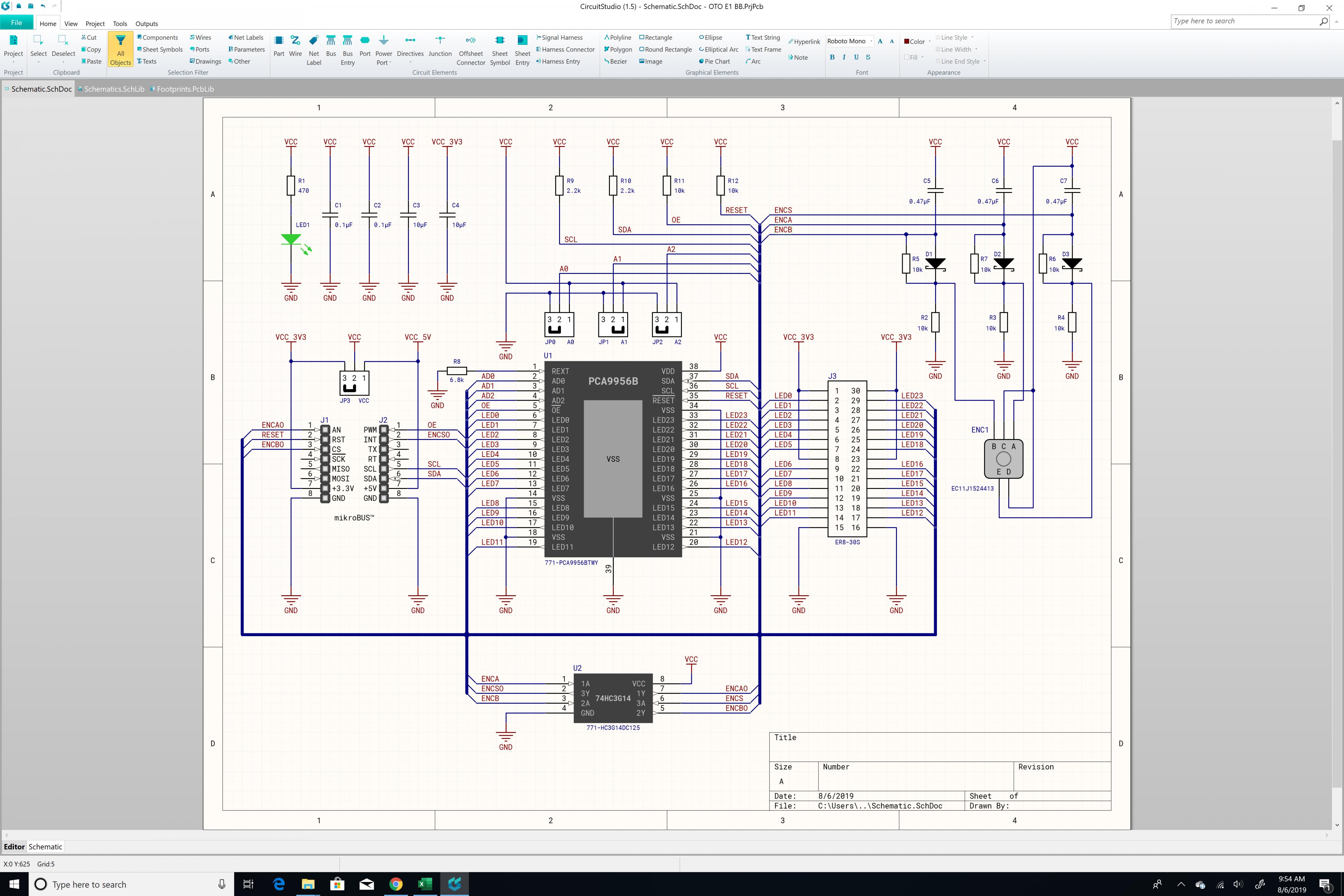
Task: Toggle Texts selection filter
Action: click(147, 62)
